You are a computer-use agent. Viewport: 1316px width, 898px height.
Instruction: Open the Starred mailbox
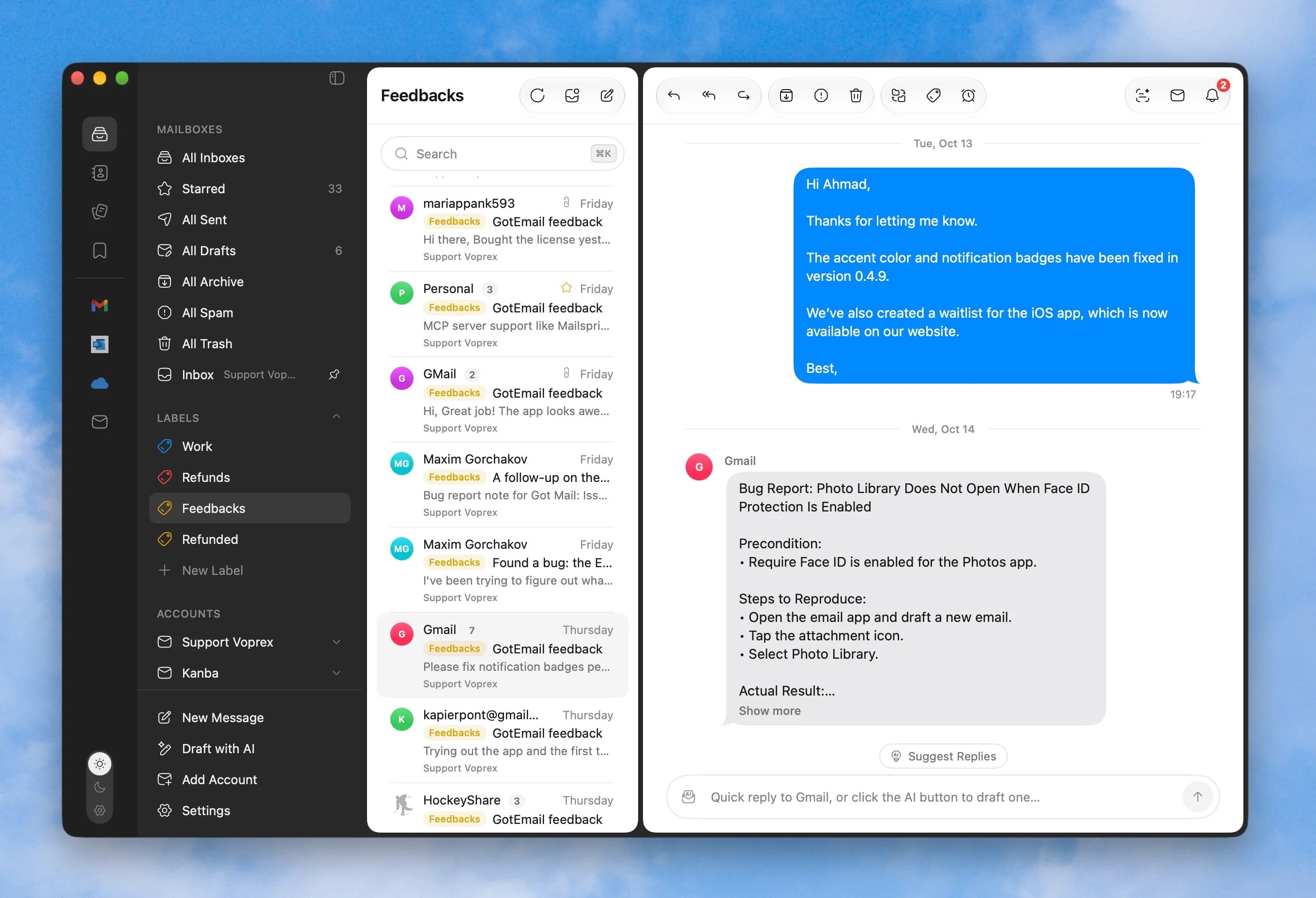(250, 189)
